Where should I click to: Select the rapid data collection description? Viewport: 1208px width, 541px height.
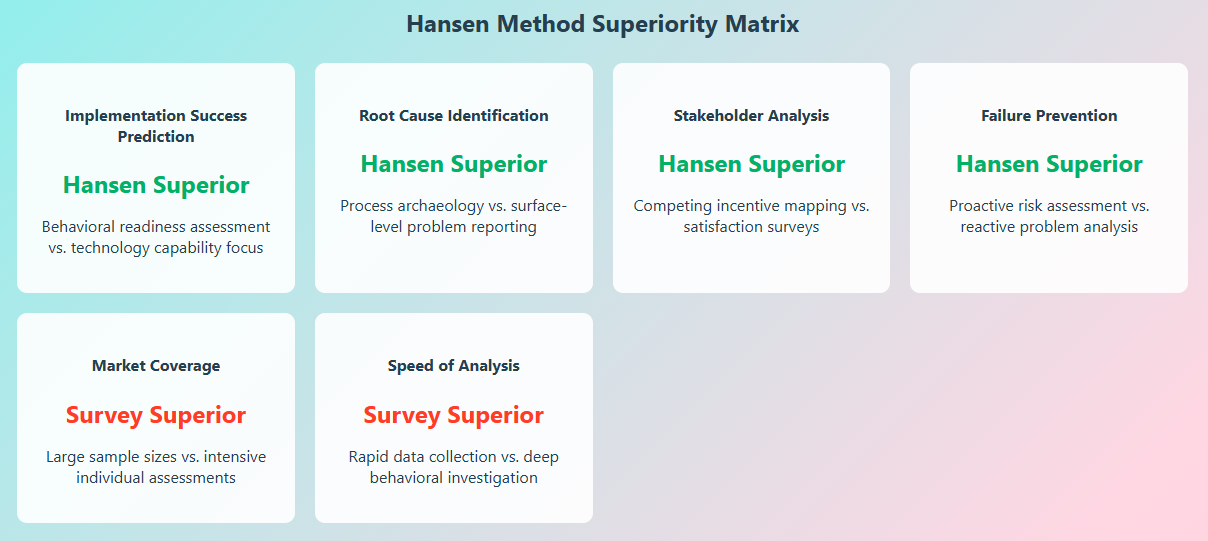(x=454, y=467)
